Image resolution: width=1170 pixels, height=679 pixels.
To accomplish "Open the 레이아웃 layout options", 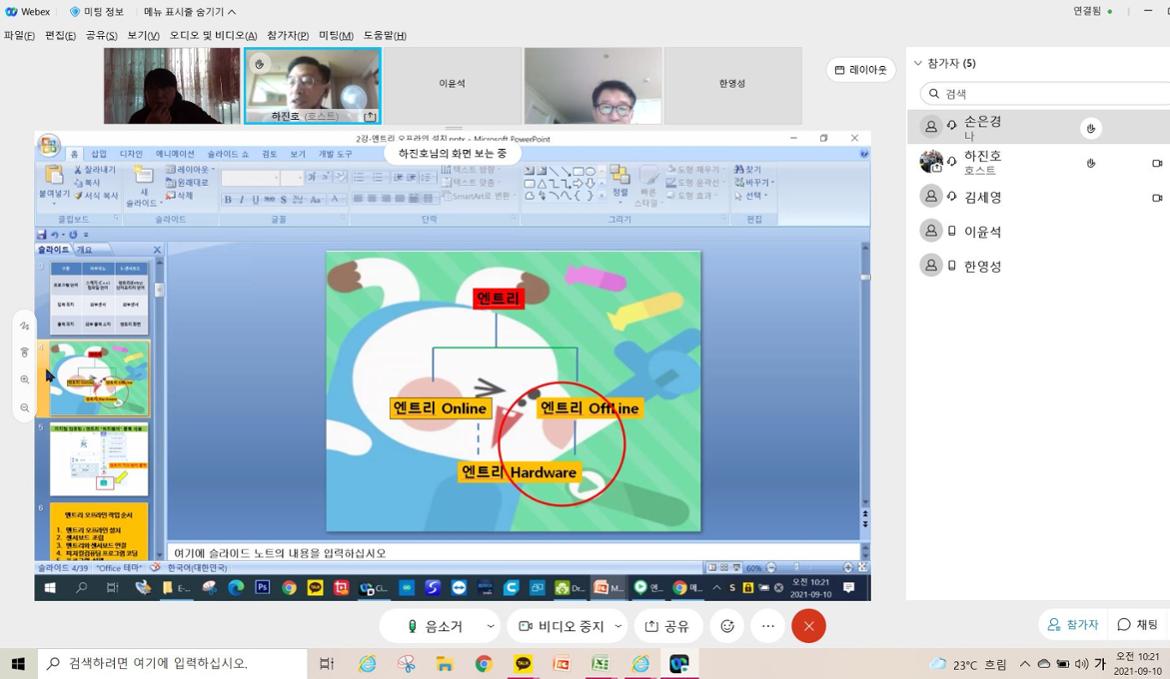I will [x=860, y=69].
